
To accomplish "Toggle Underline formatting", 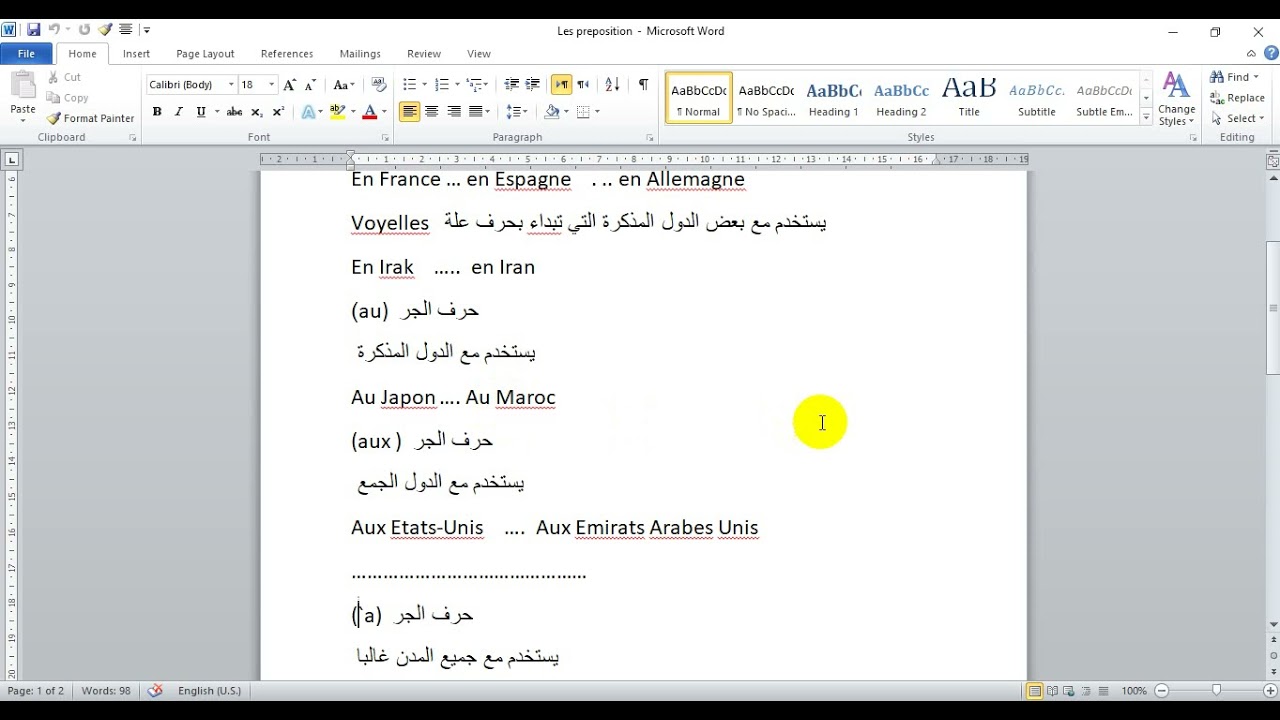I will pos(201,112).
